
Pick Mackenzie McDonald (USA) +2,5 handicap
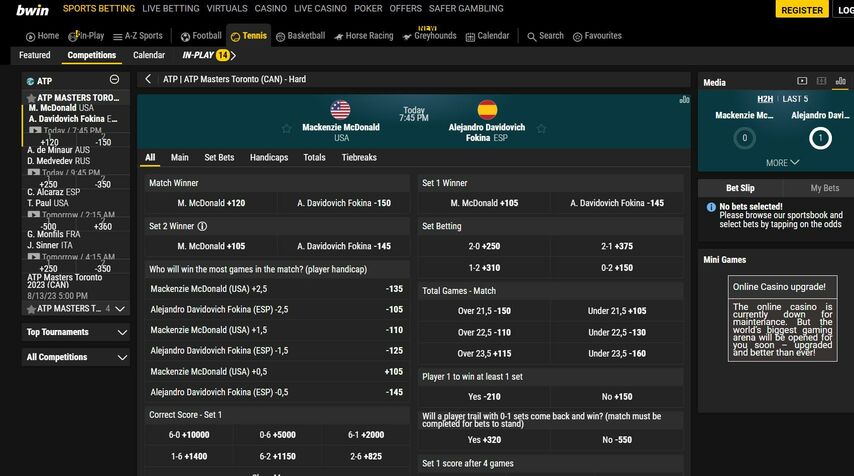click(x=277, y=289)
